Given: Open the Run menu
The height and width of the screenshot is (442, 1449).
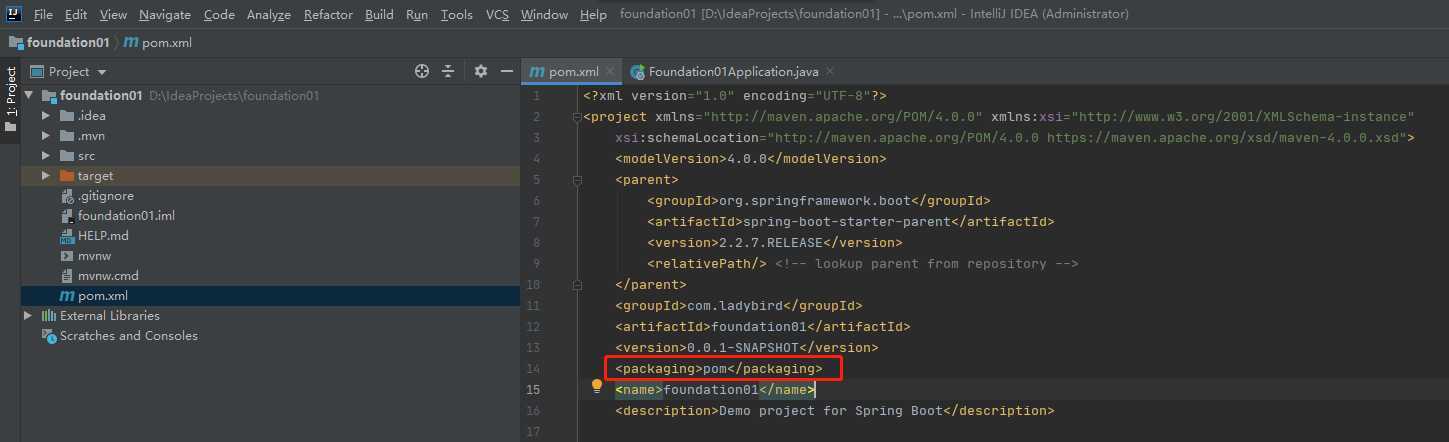Looking at the screenshot, I should click(x=417, y=15).
